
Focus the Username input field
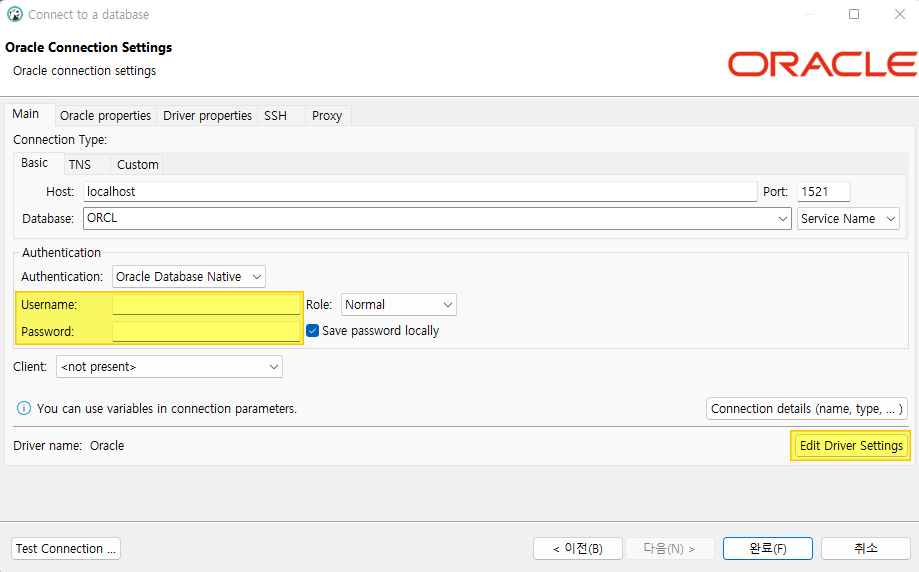point(206,305)
